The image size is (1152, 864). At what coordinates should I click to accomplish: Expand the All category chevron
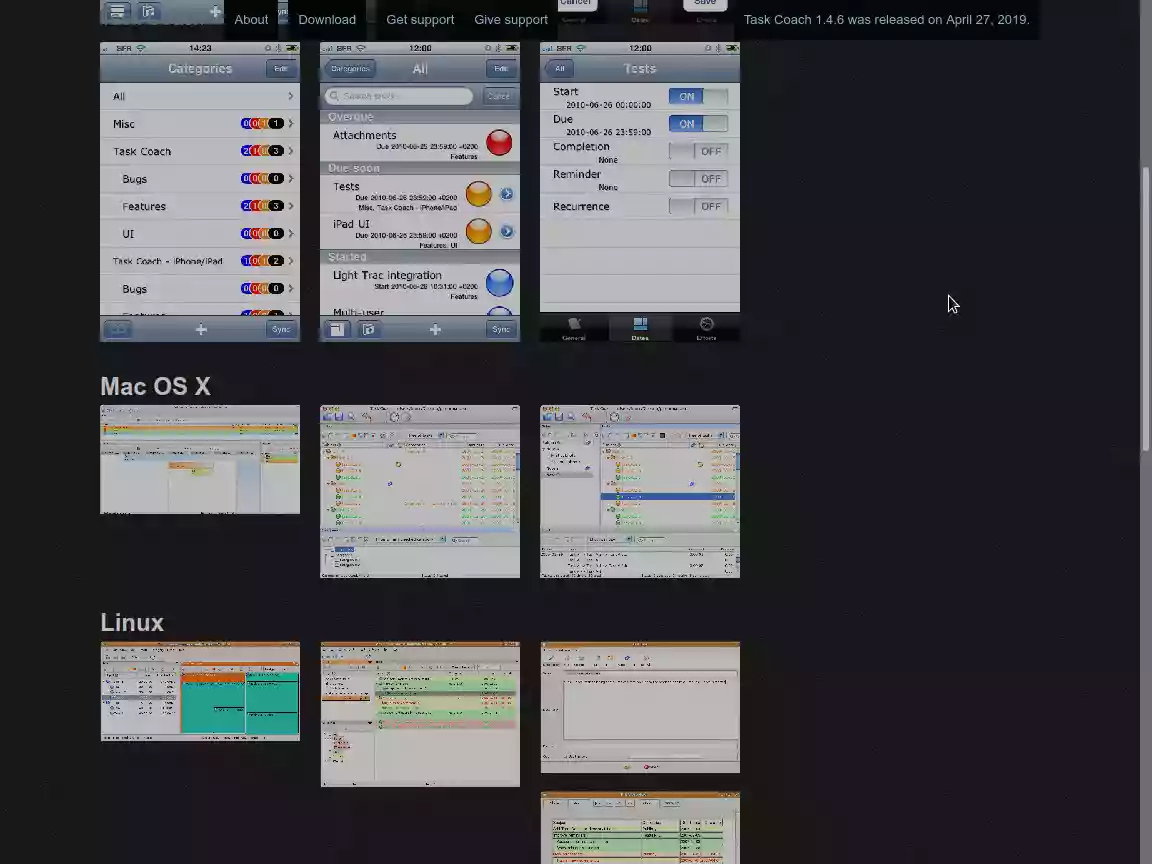pyautogui.click(x=291, y=96)
